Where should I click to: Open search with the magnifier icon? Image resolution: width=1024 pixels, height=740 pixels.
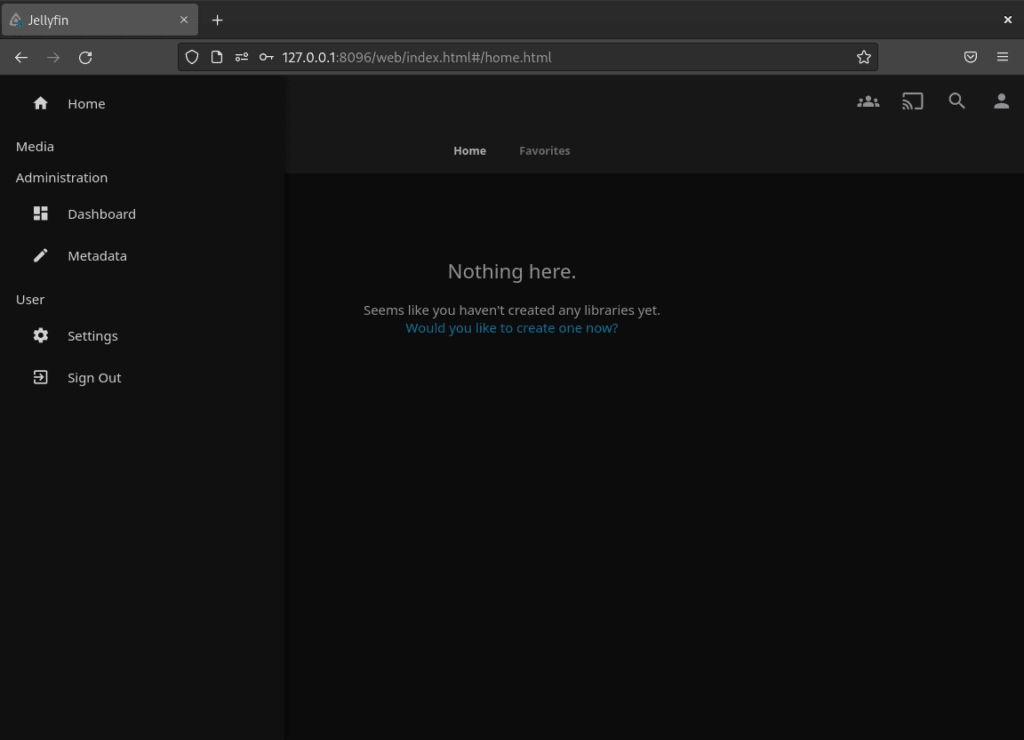point(957,101)
